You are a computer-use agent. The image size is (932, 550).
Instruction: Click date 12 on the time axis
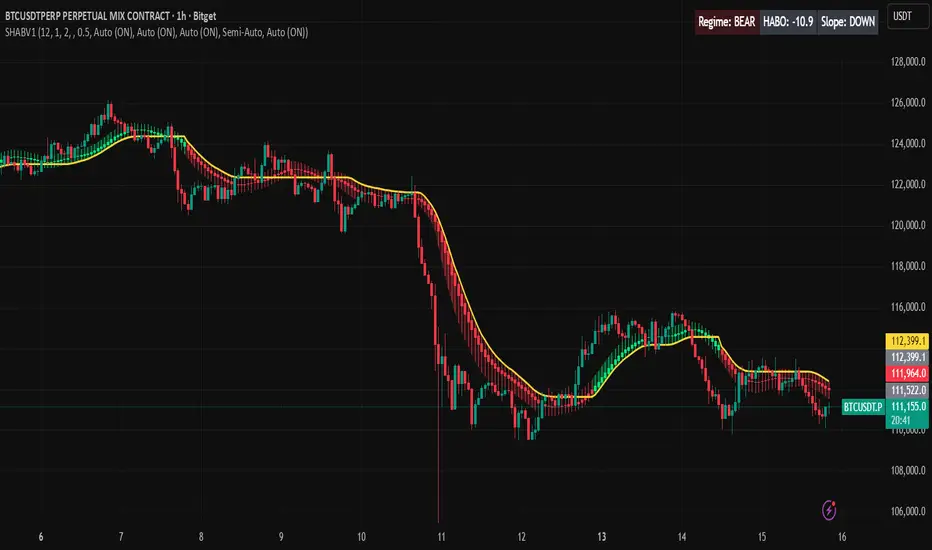(521, 537)
